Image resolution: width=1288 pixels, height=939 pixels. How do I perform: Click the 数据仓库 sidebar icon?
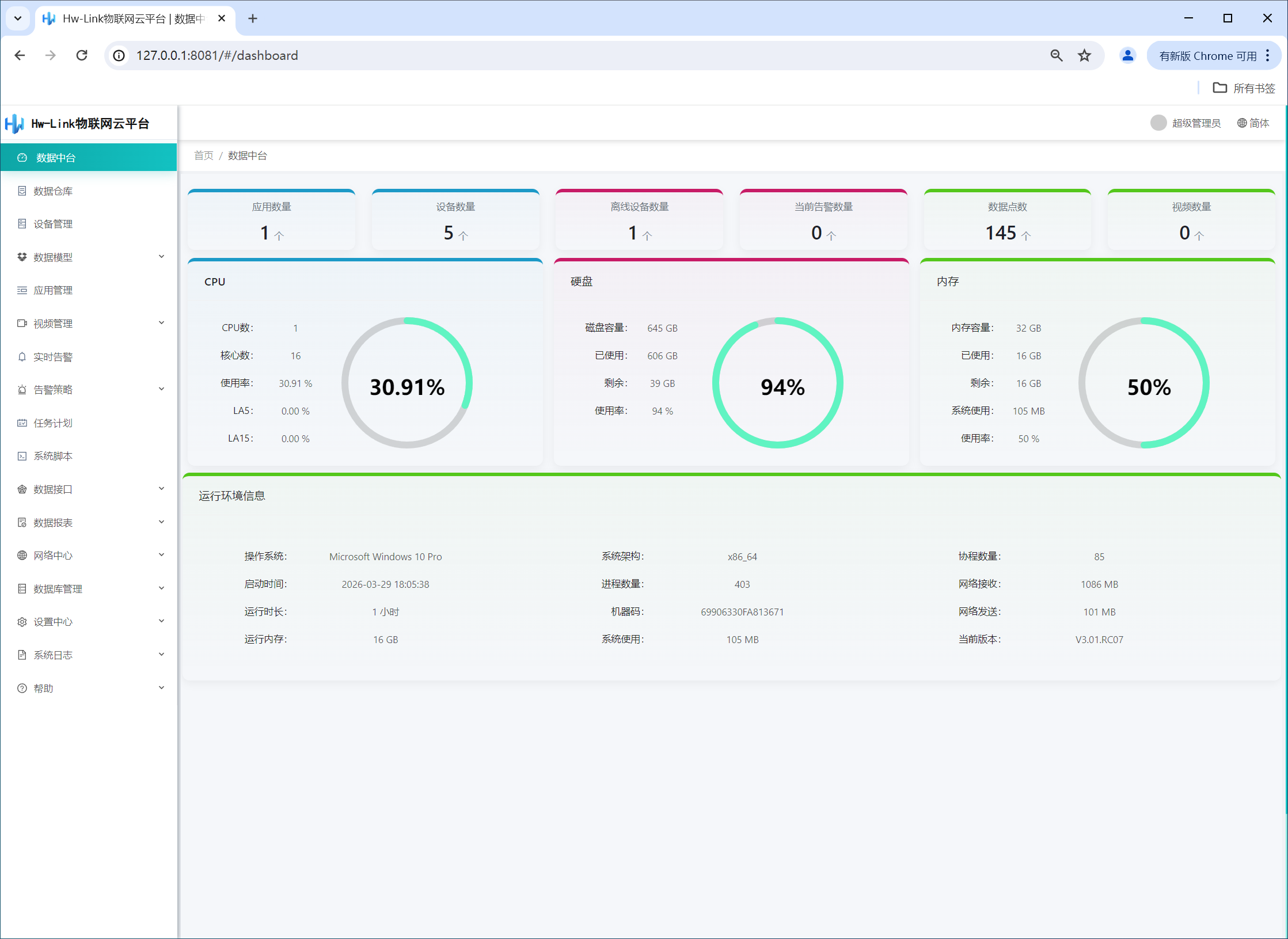[x=22, y=191]
